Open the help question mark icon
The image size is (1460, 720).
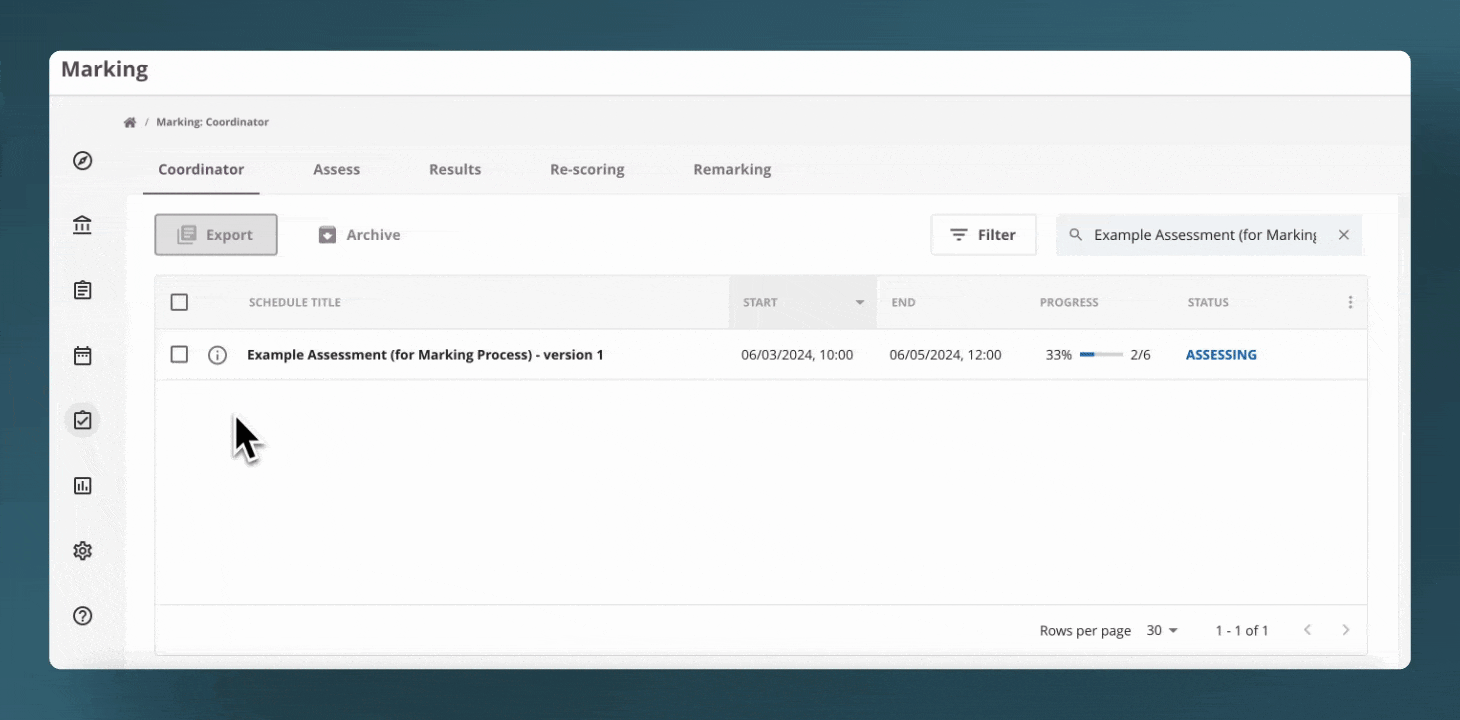[83, 616]
